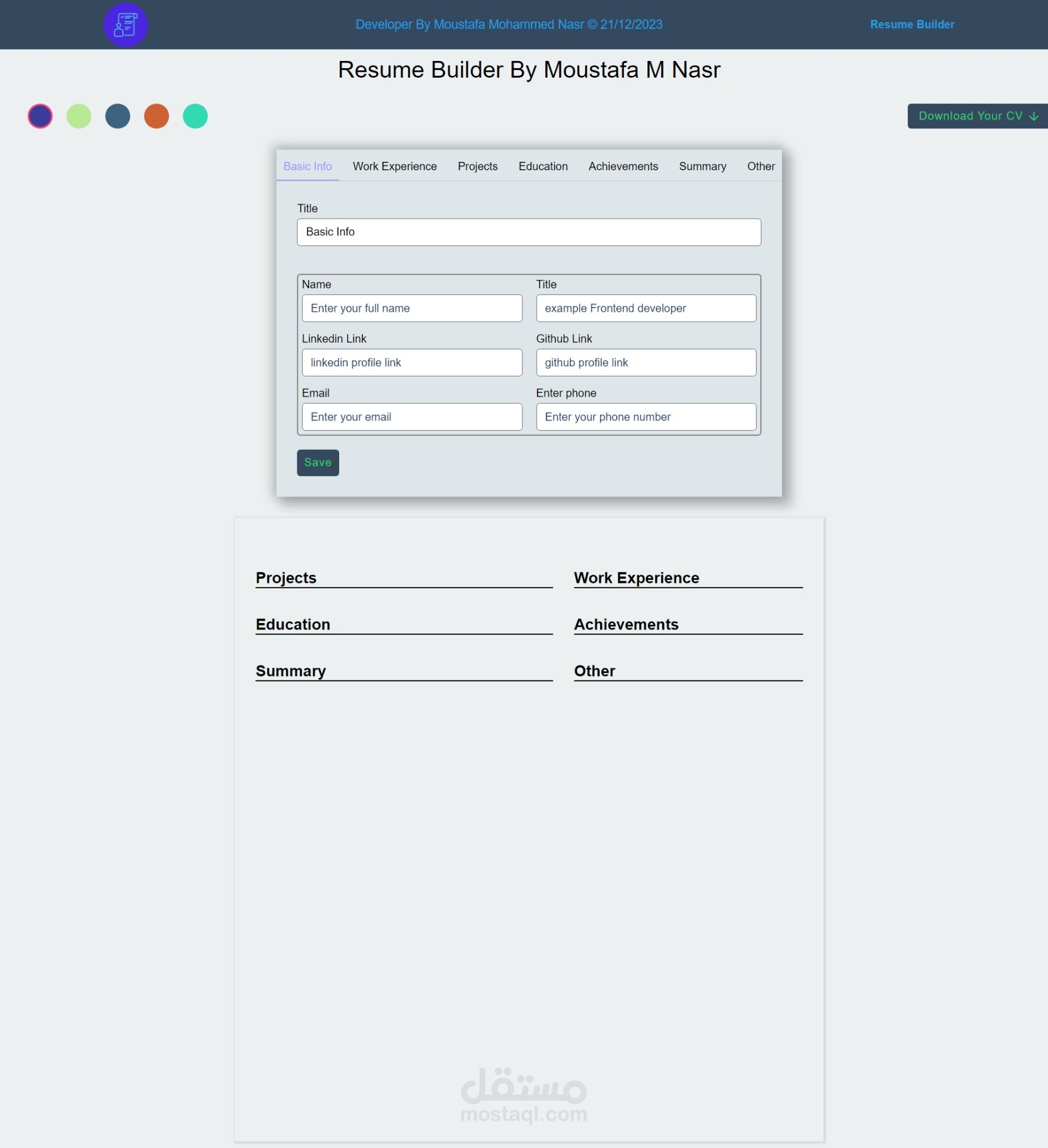
Task: Focus the section Title field containing Basic Info
Action: pyautogui.click(x=529, y=232)
